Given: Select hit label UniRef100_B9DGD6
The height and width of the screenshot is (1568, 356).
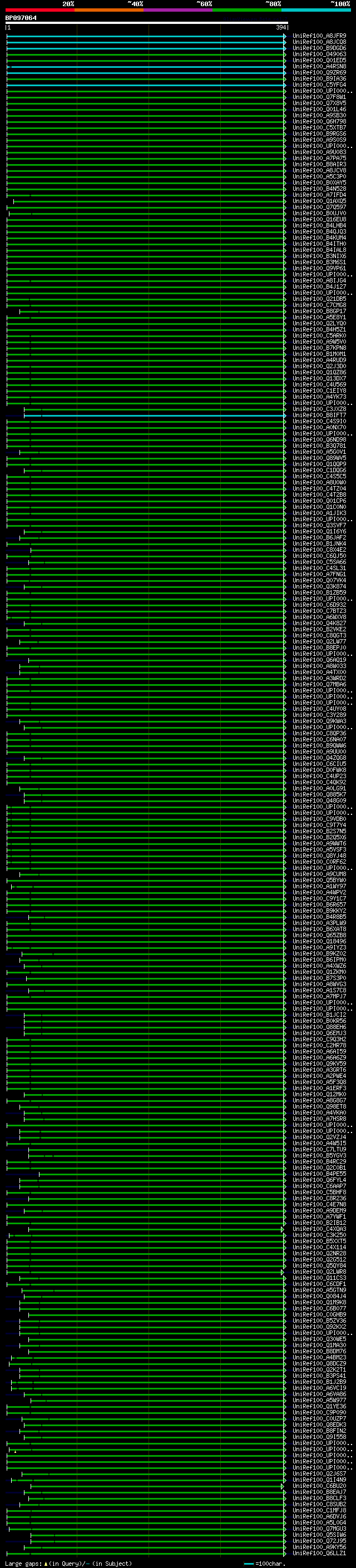Looking at the screenshot, I should coord(319,48).
